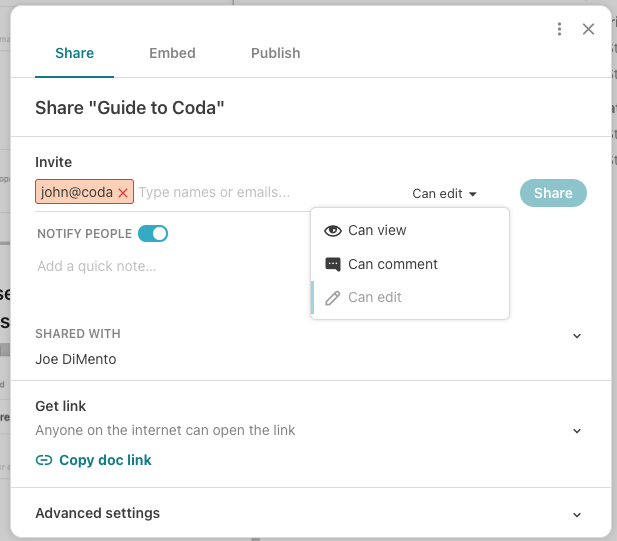Viewport: 617px width, 541px height.
Task: Expand the Shared With section chevron
Action: coord(576,336)
